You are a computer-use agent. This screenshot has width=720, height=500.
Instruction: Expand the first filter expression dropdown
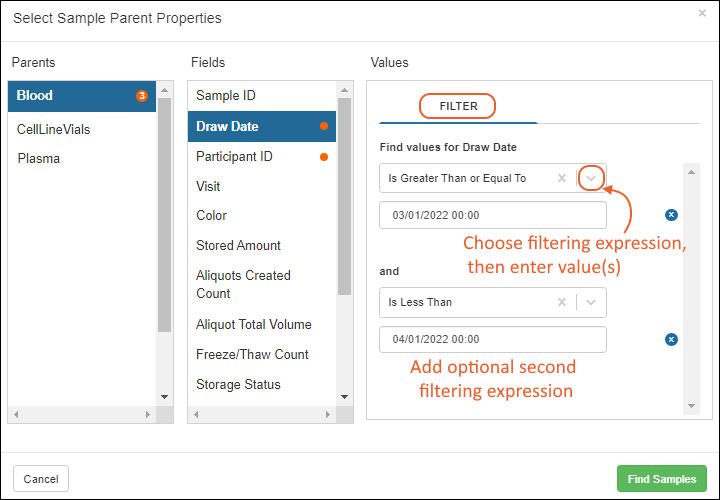592,178
